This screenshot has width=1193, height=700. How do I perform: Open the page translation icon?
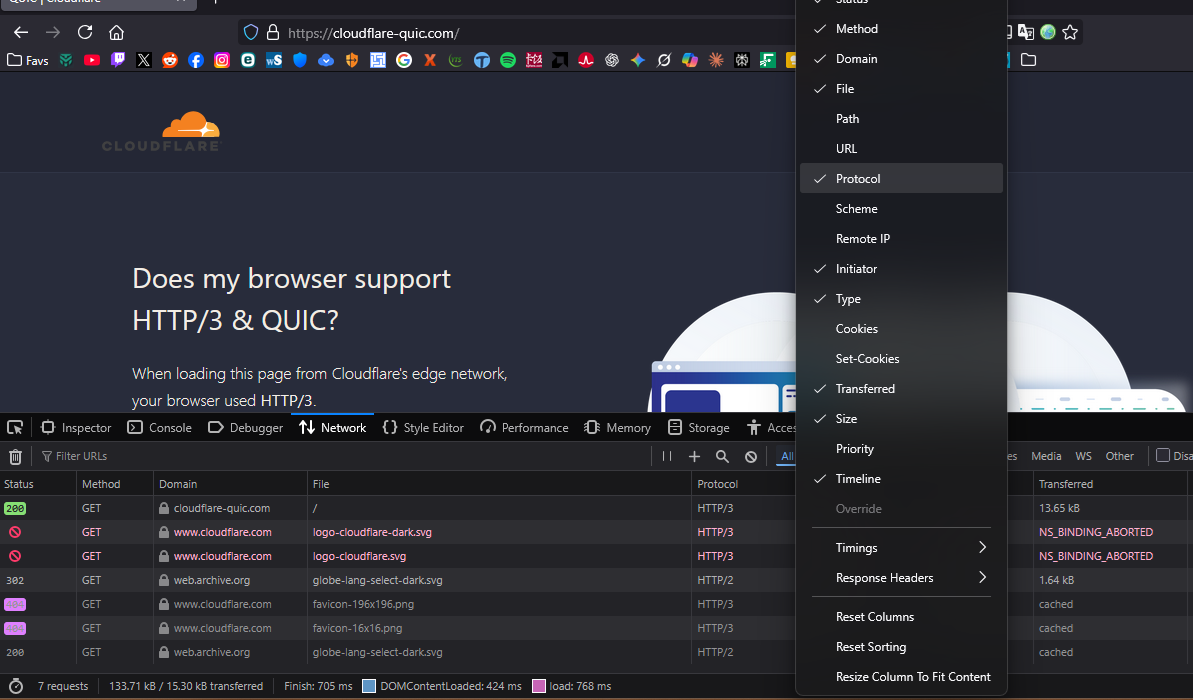coord(1026,32)
